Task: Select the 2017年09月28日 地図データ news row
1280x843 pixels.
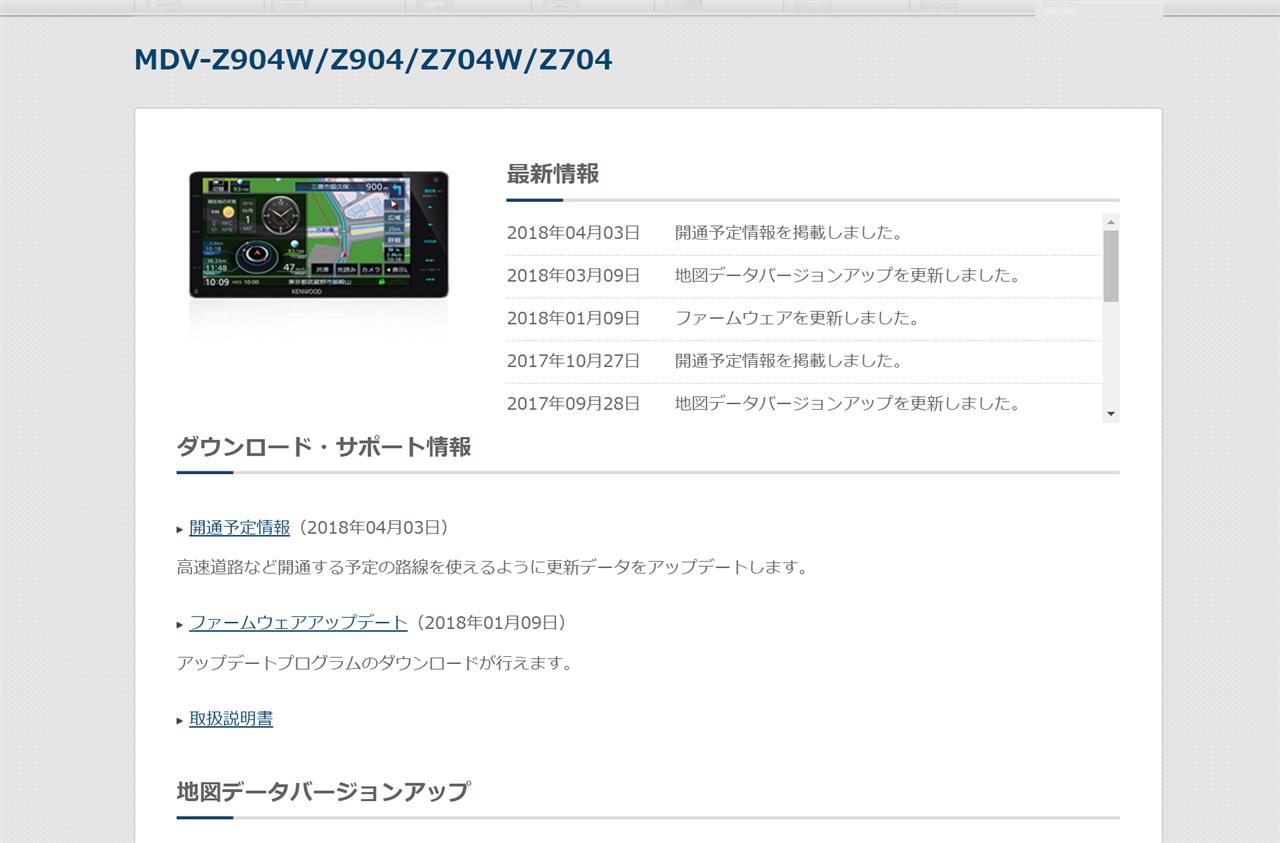Action: [x=804, y=404]
